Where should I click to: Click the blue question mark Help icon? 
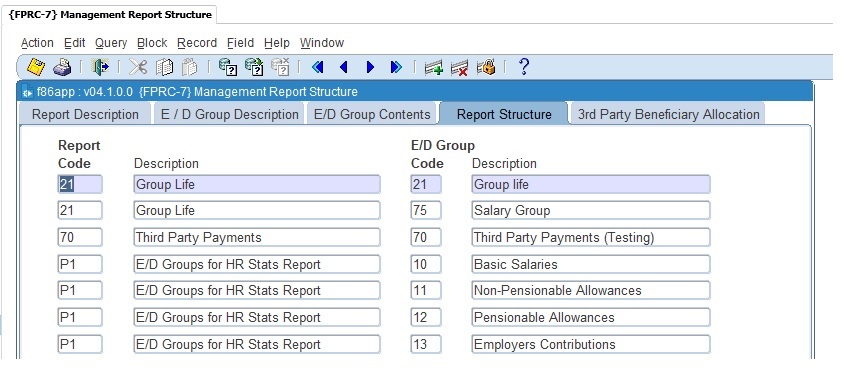pyautogui.click(x=523, y=67)
